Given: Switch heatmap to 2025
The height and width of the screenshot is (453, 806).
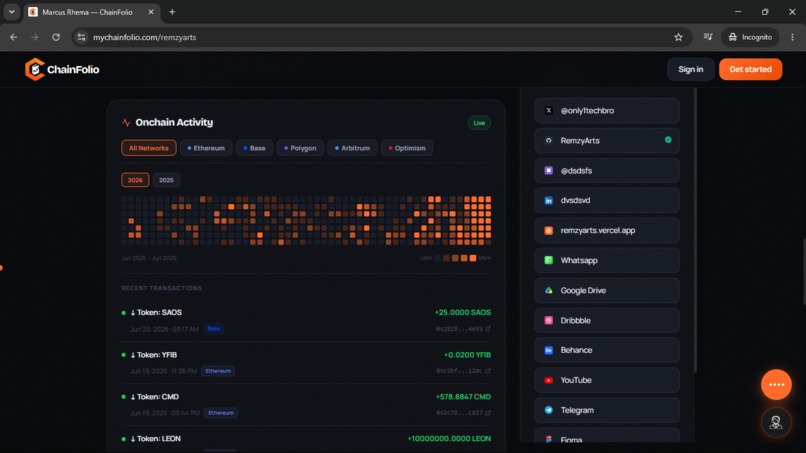Looking at the screenshot, I should [x=166, y=180].
